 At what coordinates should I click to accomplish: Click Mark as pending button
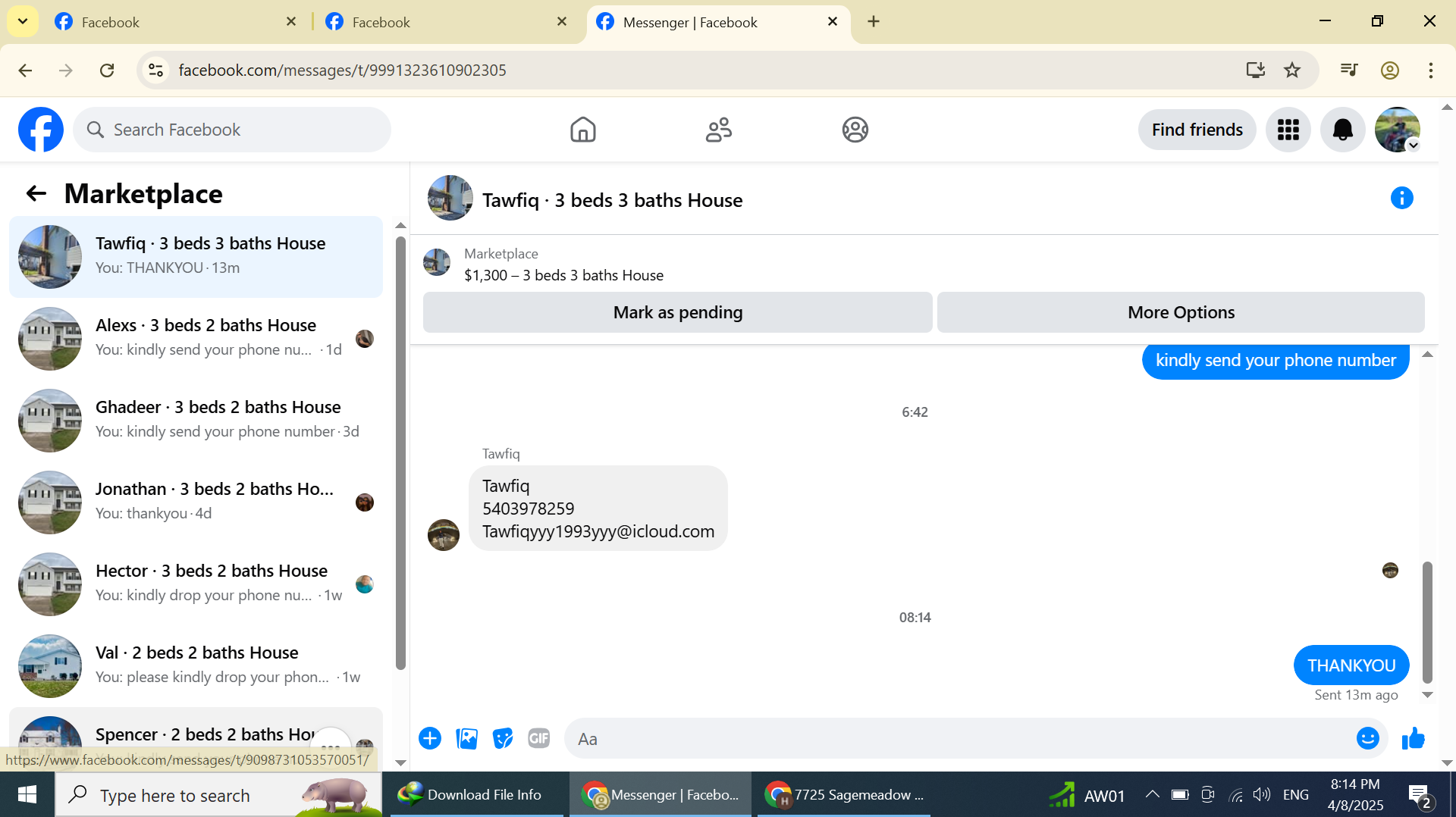click(x=677, y=312)
